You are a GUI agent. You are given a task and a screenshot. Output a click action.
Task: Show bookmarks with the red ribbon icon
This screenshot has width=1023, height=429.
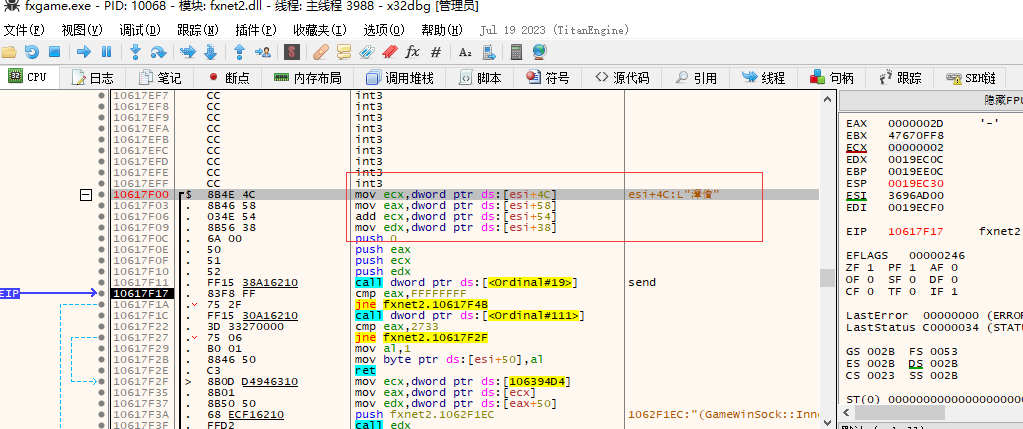389,52
